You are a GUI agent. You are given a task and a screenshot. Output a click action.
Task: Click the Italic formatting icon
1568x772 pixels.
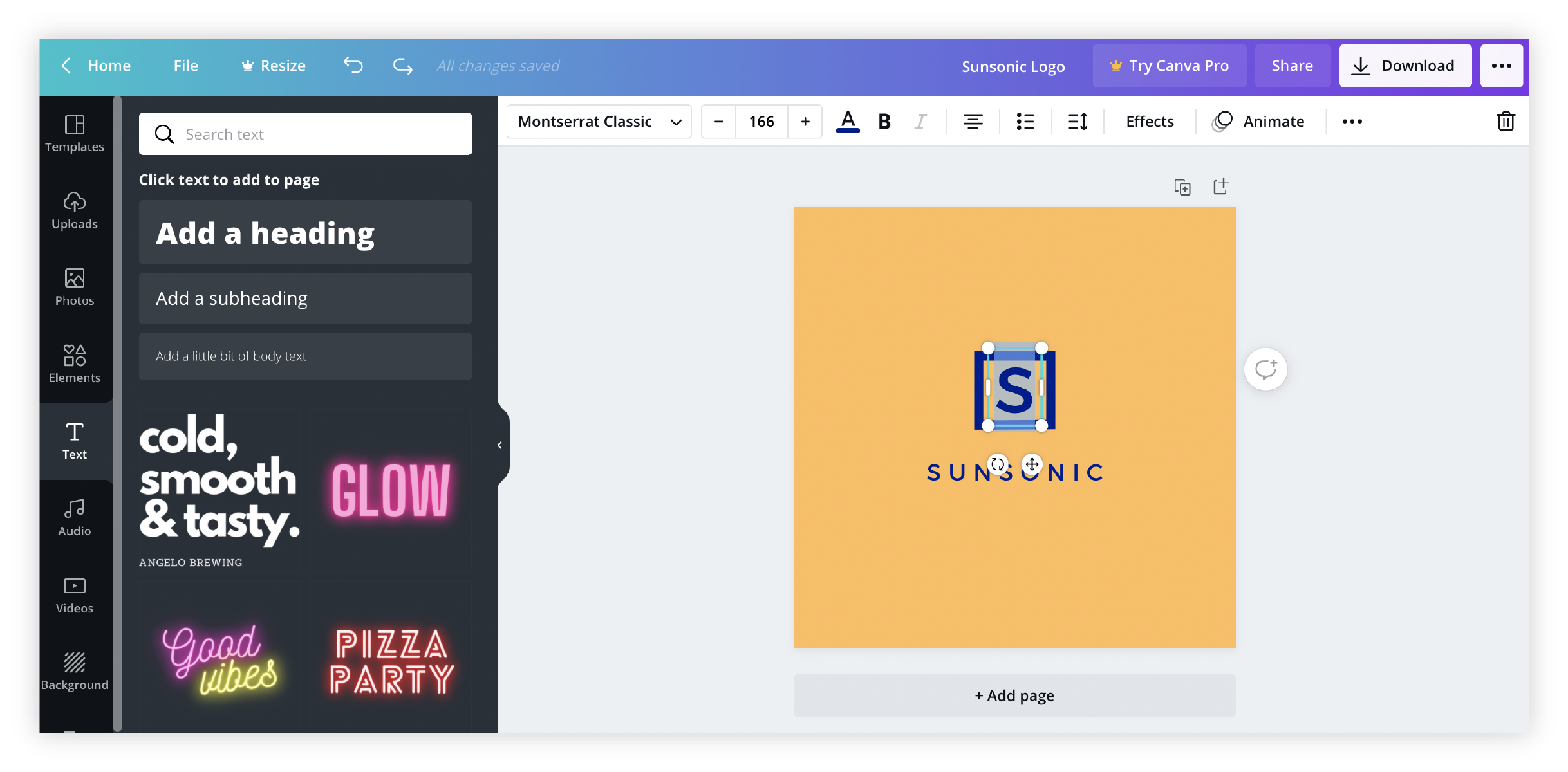[920, 122]
